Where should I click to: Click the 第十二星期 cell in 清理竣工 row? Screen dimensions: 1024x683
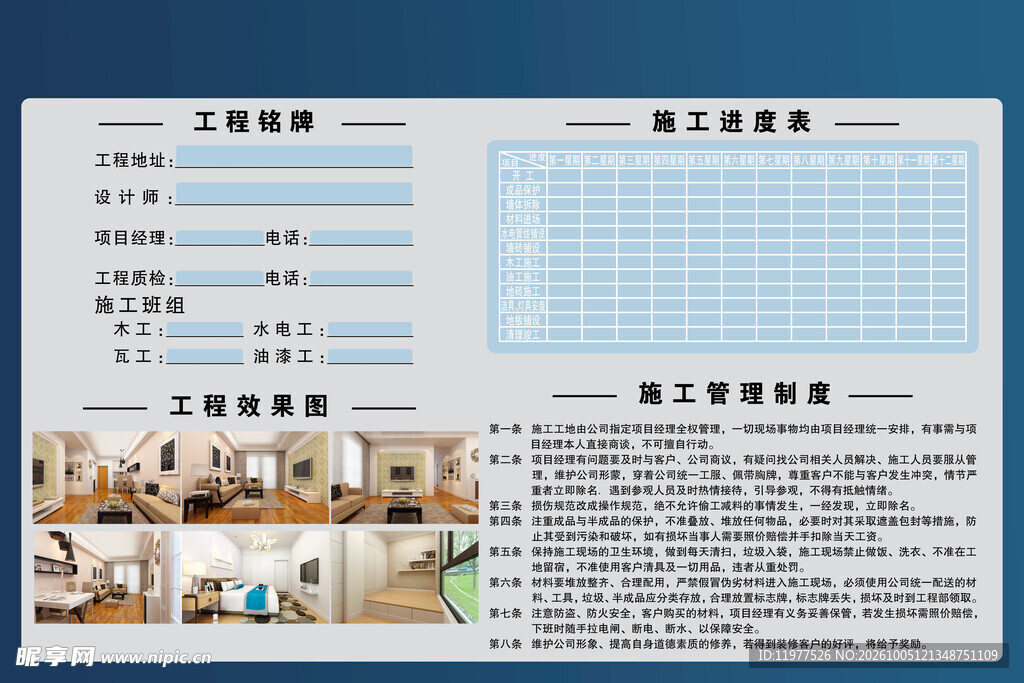click(949, 334)
